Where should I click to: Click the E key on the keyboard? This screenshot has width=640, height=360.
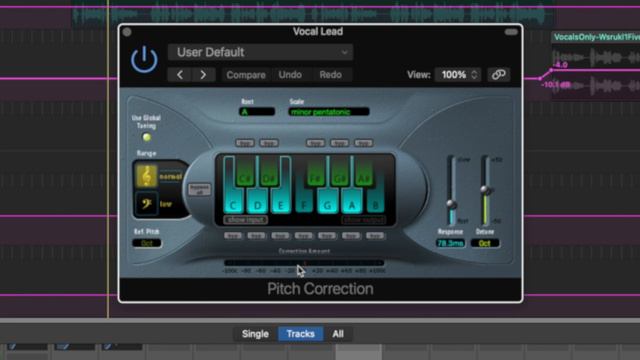pyautogui.click(x=280, y=204)
